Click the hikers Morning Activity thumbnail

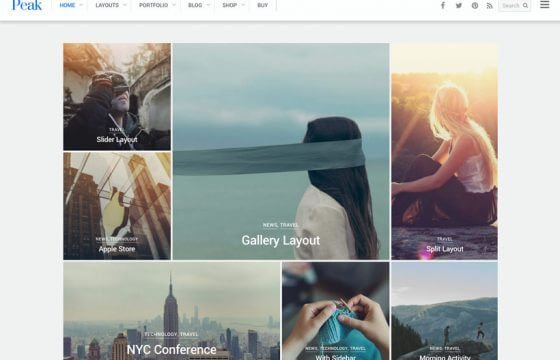pyautogui.click(x=444, y=311)
